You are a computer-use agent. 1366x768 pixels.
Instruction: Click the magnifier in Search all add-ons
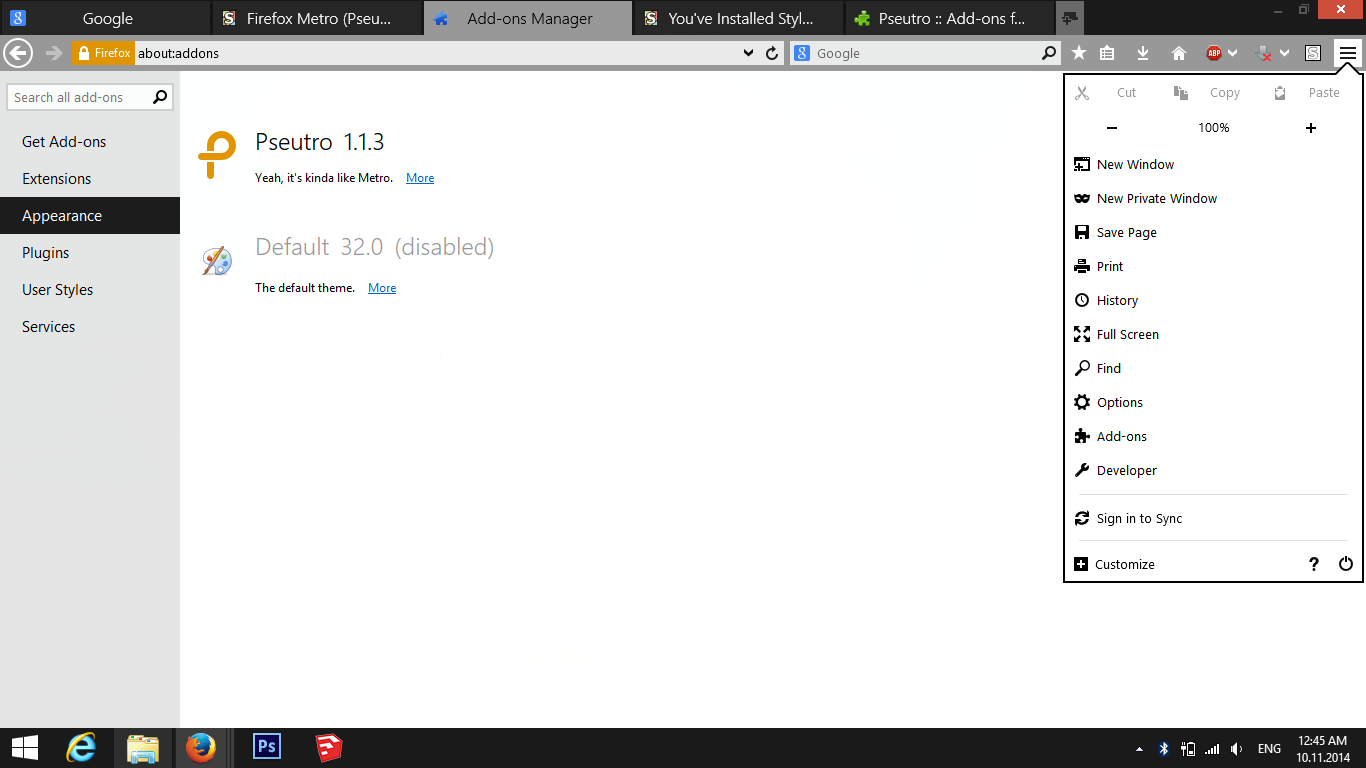(x=159, y=97)
